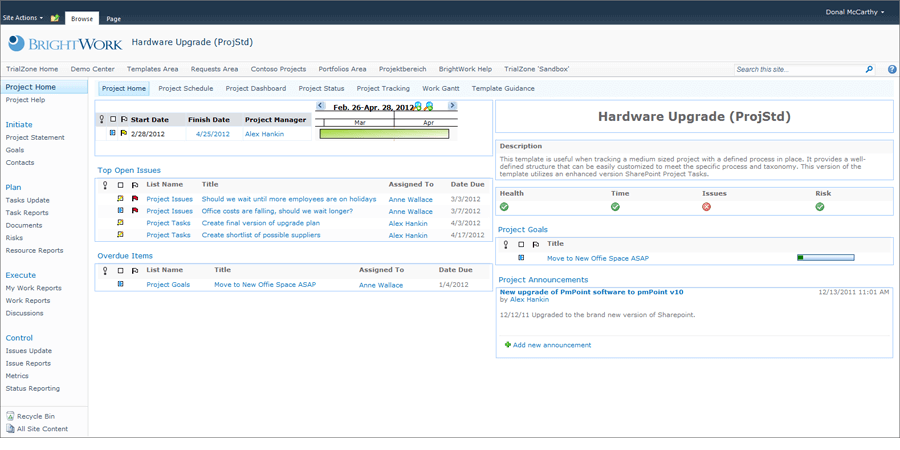Open BrightWork Help in top navigation
900x450 pixels.
465,69
